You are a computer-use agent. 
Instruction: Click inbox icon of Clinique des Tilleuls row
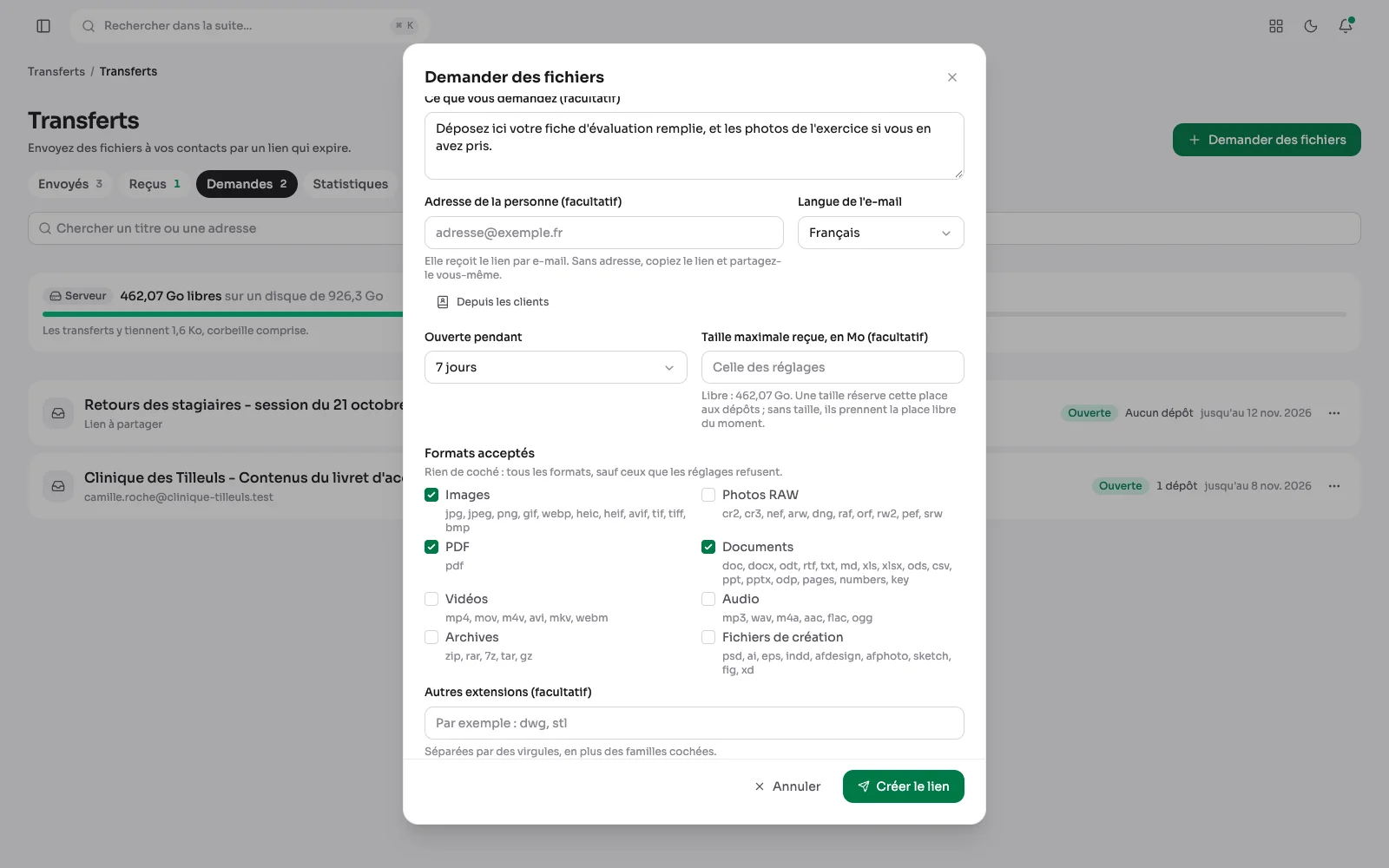58,486
